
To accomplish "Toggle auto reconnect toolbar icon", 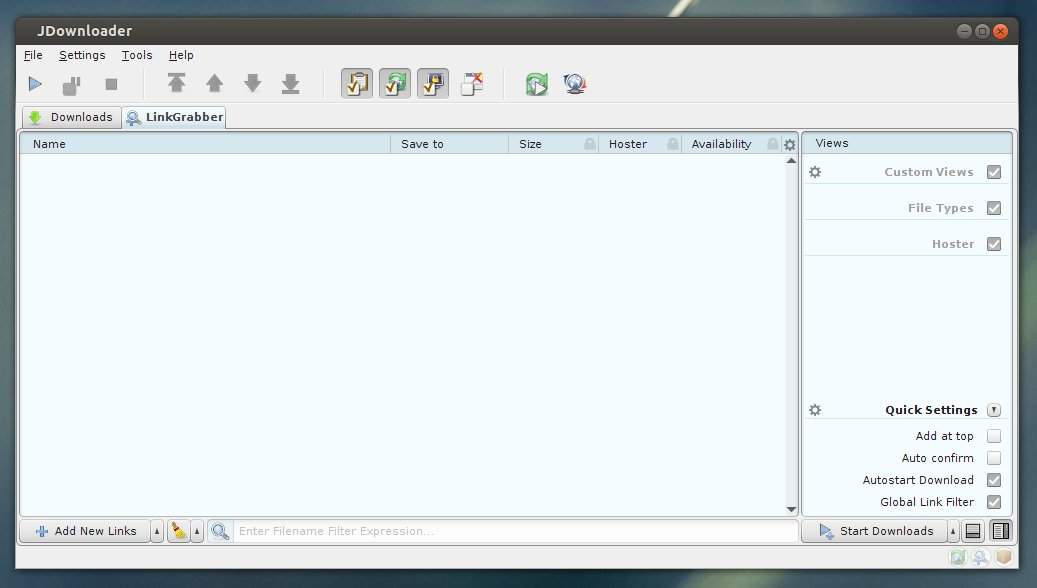I will [395, 83].
